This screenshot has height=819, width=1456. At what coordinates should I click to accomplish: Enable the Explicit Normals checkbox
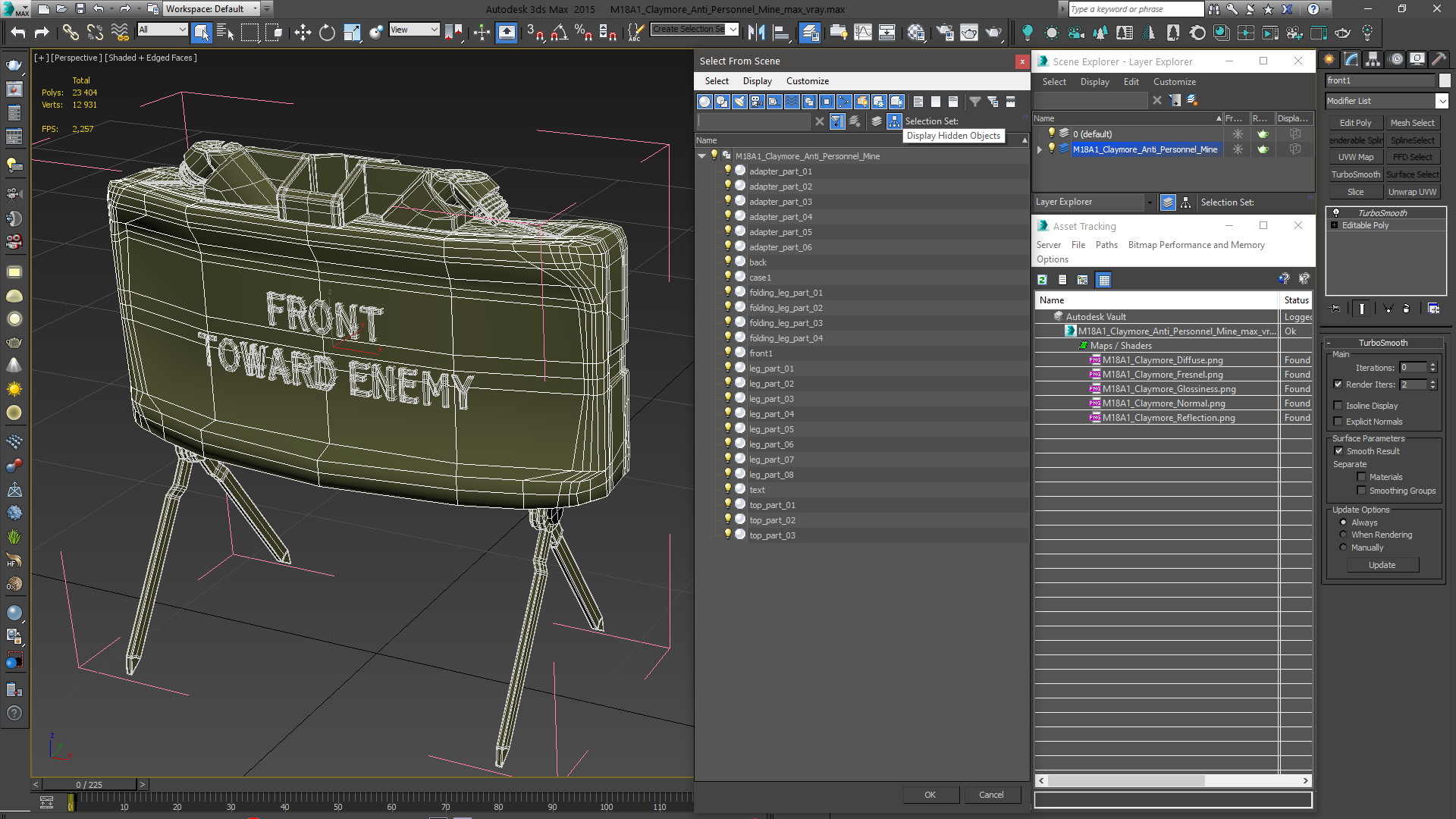pos(1338,422)
